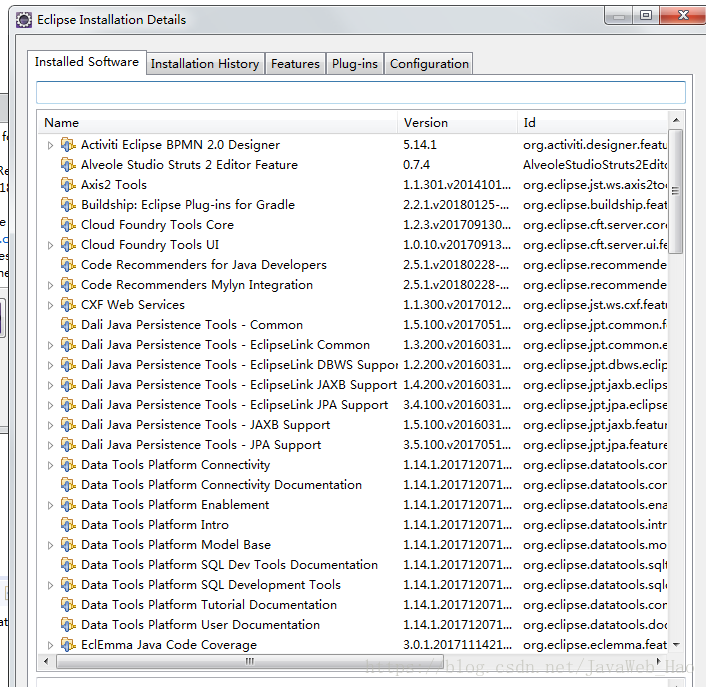Click the Axis2 Tools feature icon
706x687 pixels.
(x=68, y=185)
